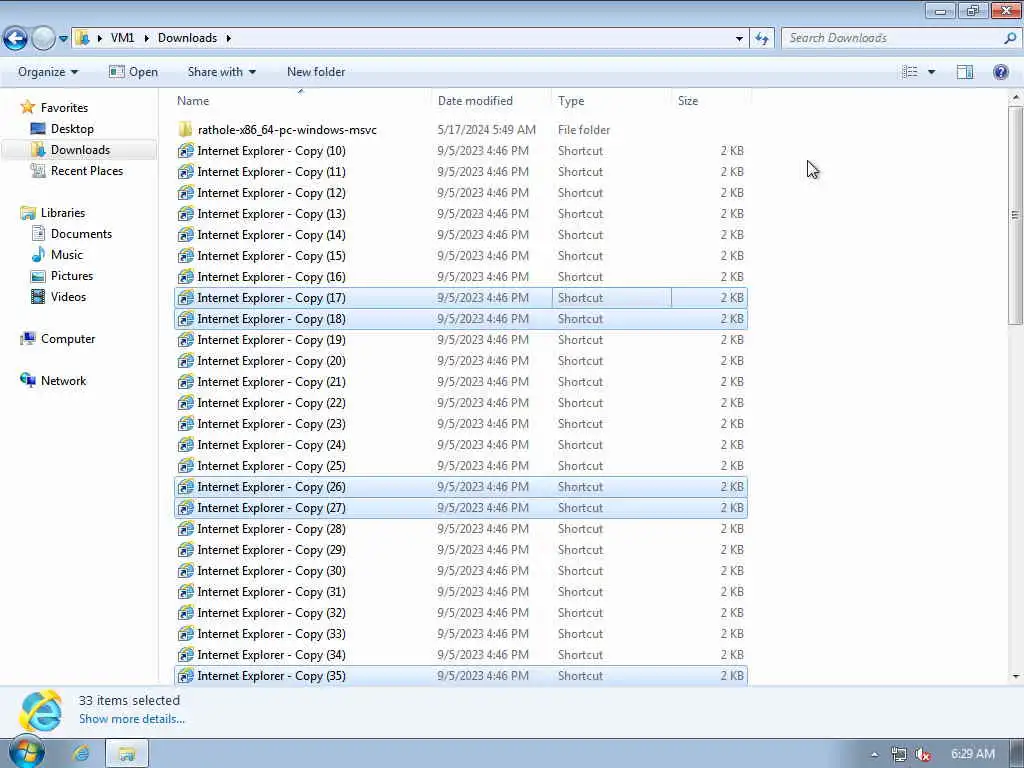The image size is (1024, 768).
Task: Click the Internet Explorer - Copy (23) shortcut icon
Action: tap(185, 424)
